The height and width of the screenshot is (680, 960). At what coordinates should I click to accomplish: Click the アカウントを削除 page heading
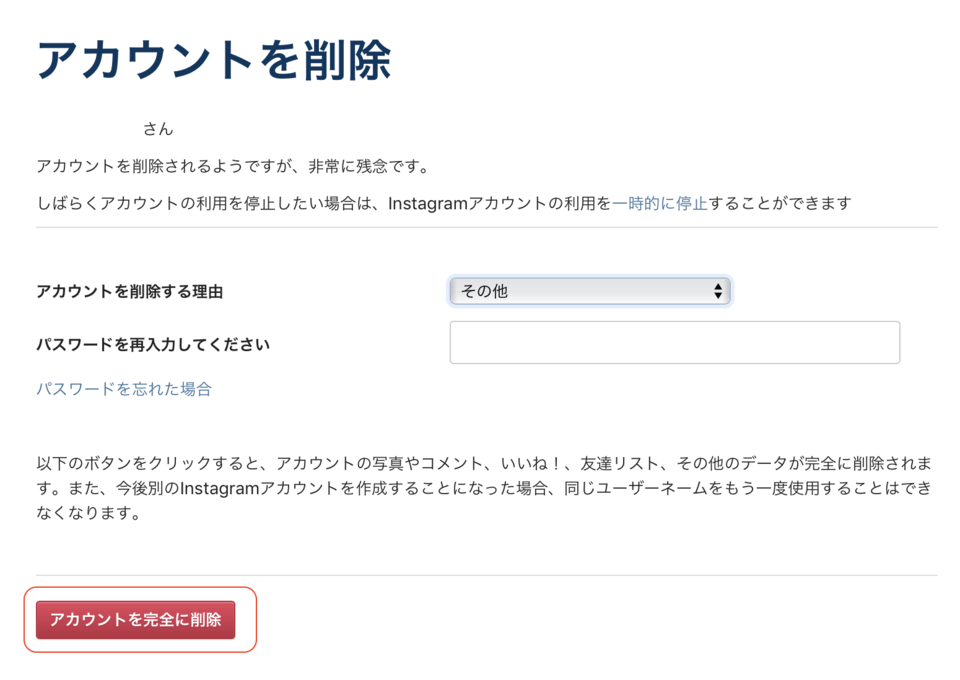click(x=213, y=61)
